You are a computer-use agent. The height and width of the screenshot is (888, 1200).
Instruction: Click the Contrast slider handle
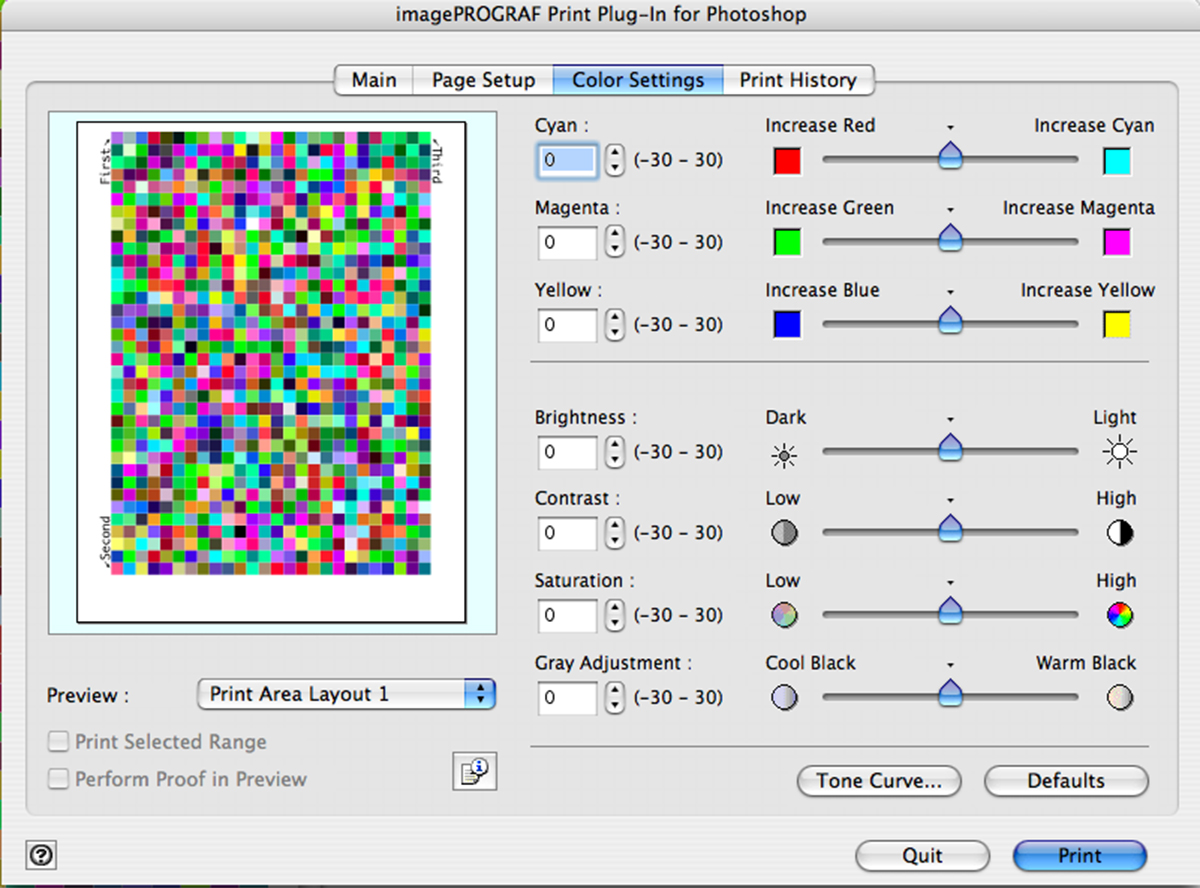(x=950, y=528)
